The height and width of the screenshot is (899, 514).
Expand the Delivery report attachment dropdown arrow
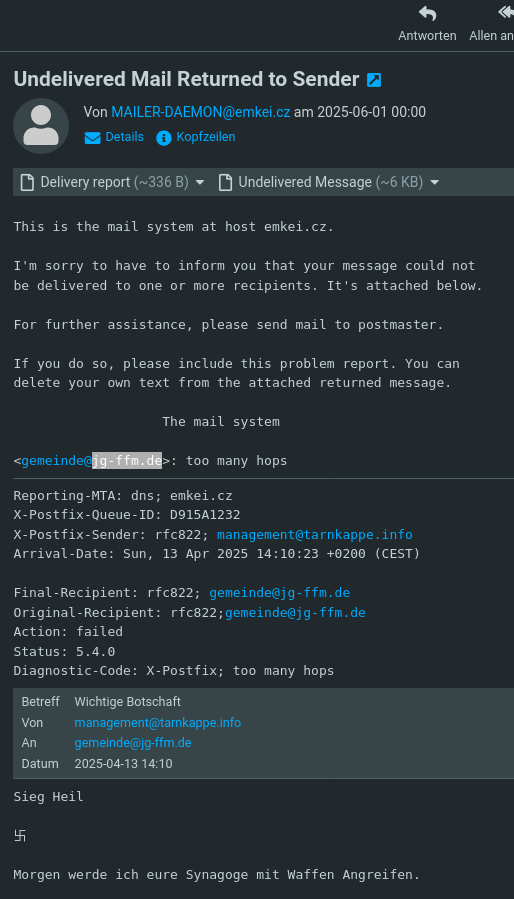click(x=200, y=182)
